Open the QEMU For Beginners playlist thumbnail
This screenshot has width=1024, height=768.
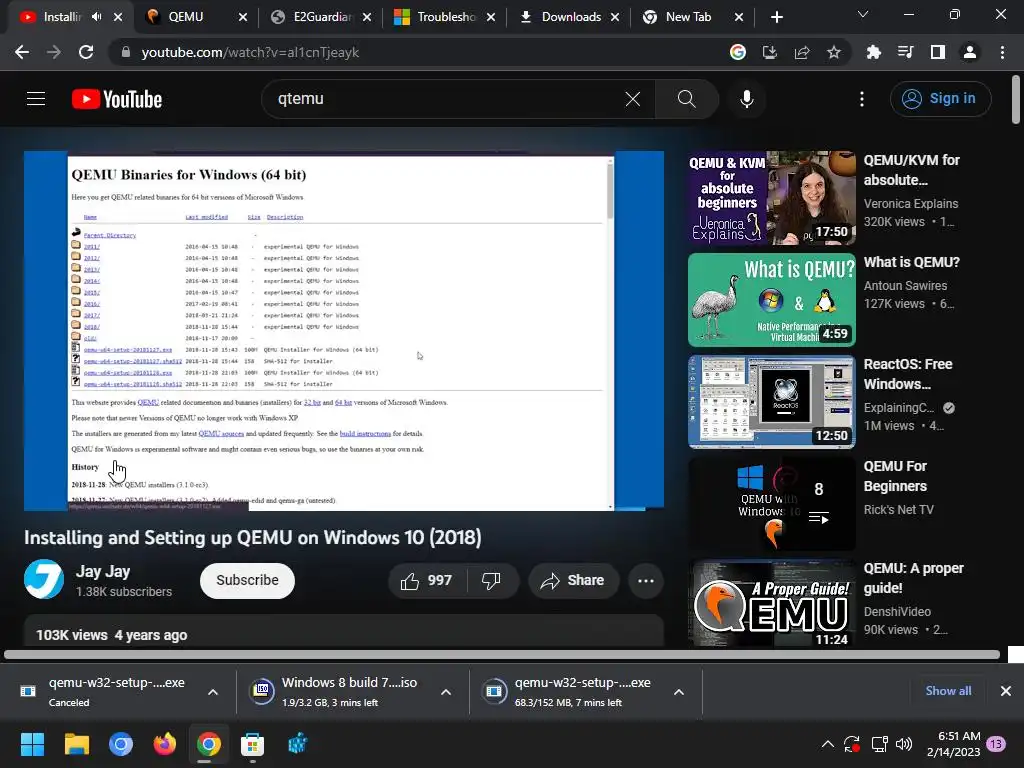772,504
